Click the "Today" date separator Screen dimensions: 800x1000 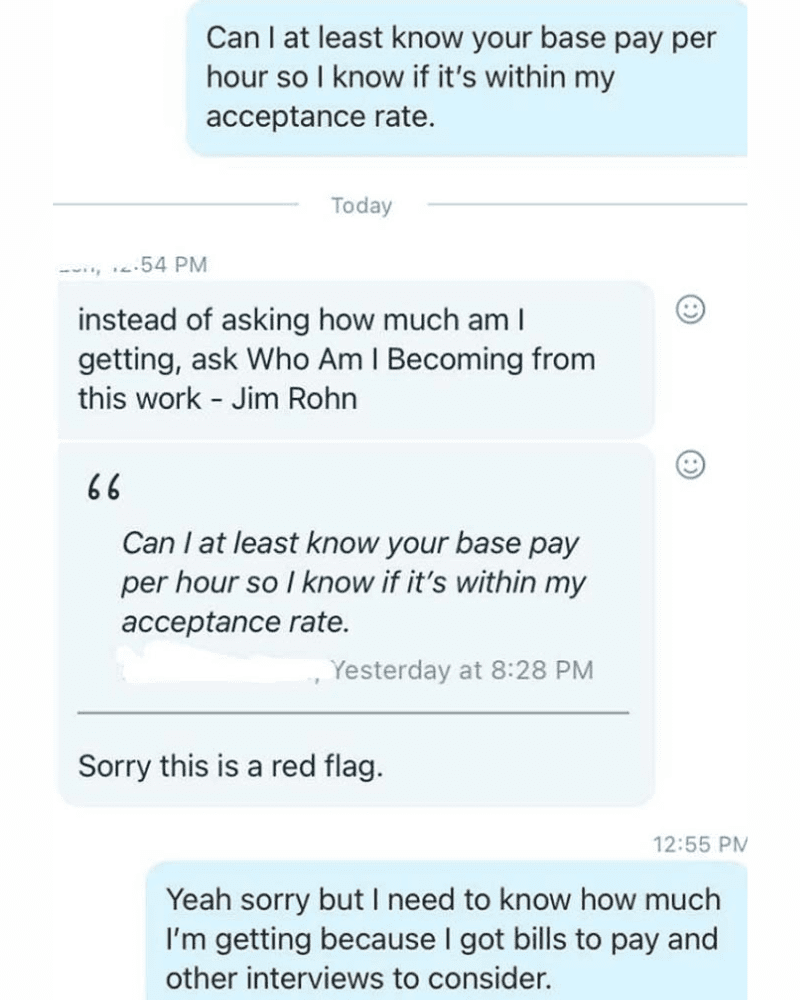pos(362,206)
